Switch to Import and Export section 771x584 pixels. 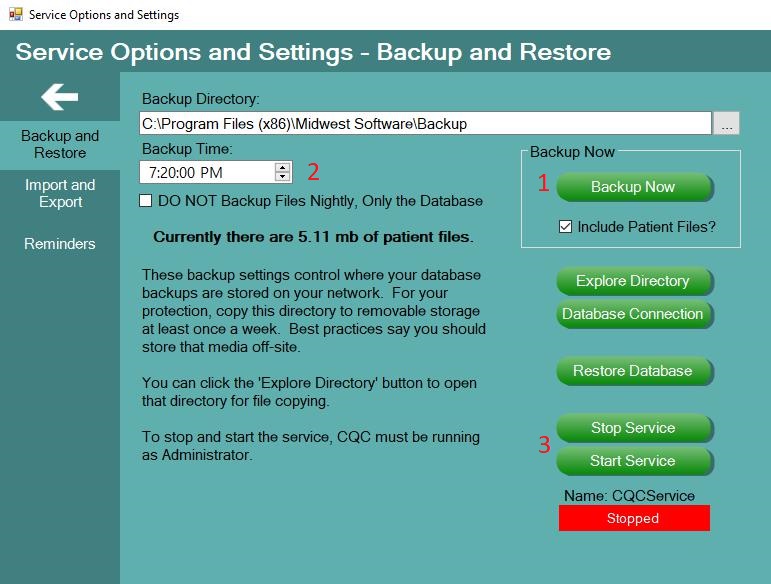pyautogui.click(x=60, y=193)
